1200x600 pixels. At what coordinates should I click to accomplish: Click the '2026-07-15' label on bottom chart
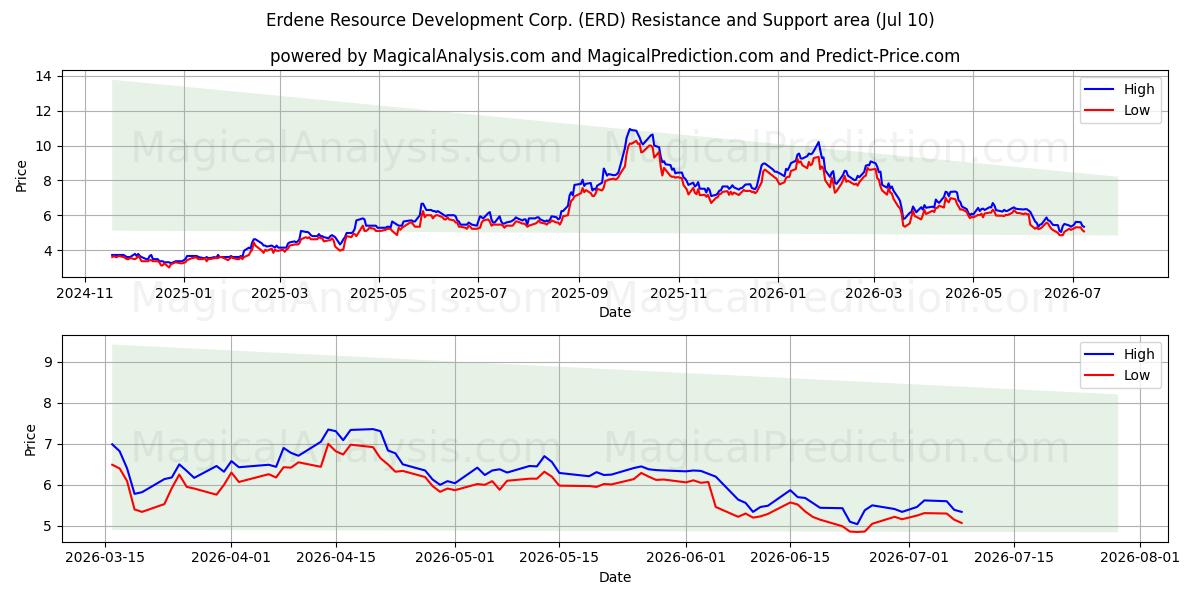point(1014,559)
